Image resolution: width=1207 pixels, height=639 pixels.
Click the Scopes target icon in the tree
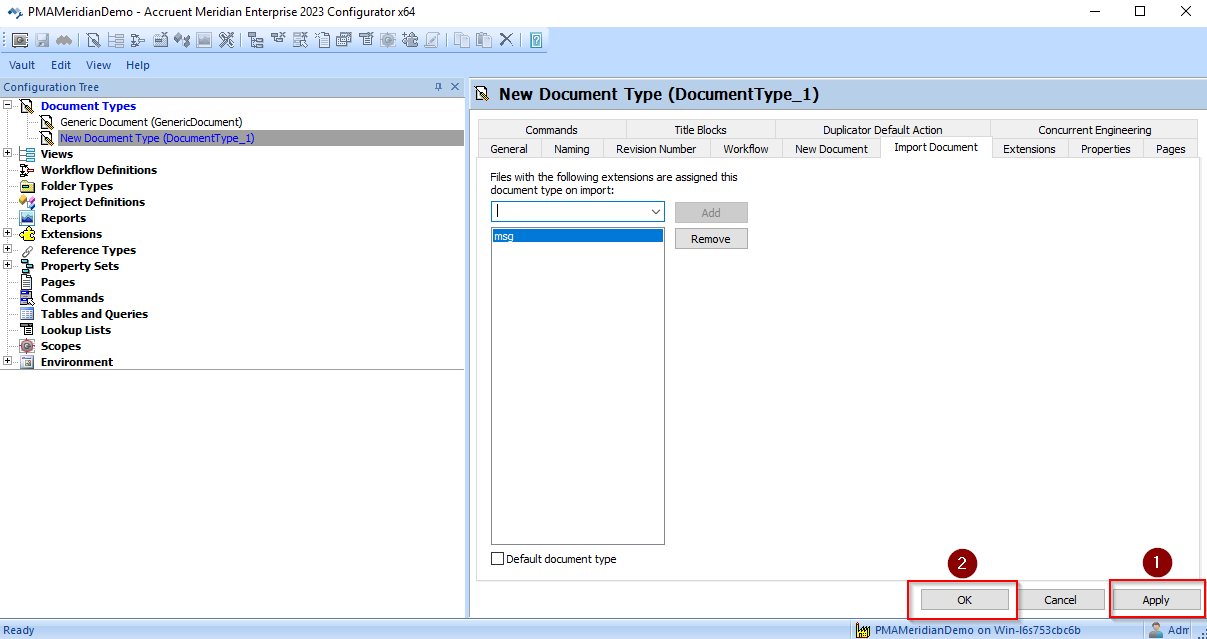(x=27, y=346)
